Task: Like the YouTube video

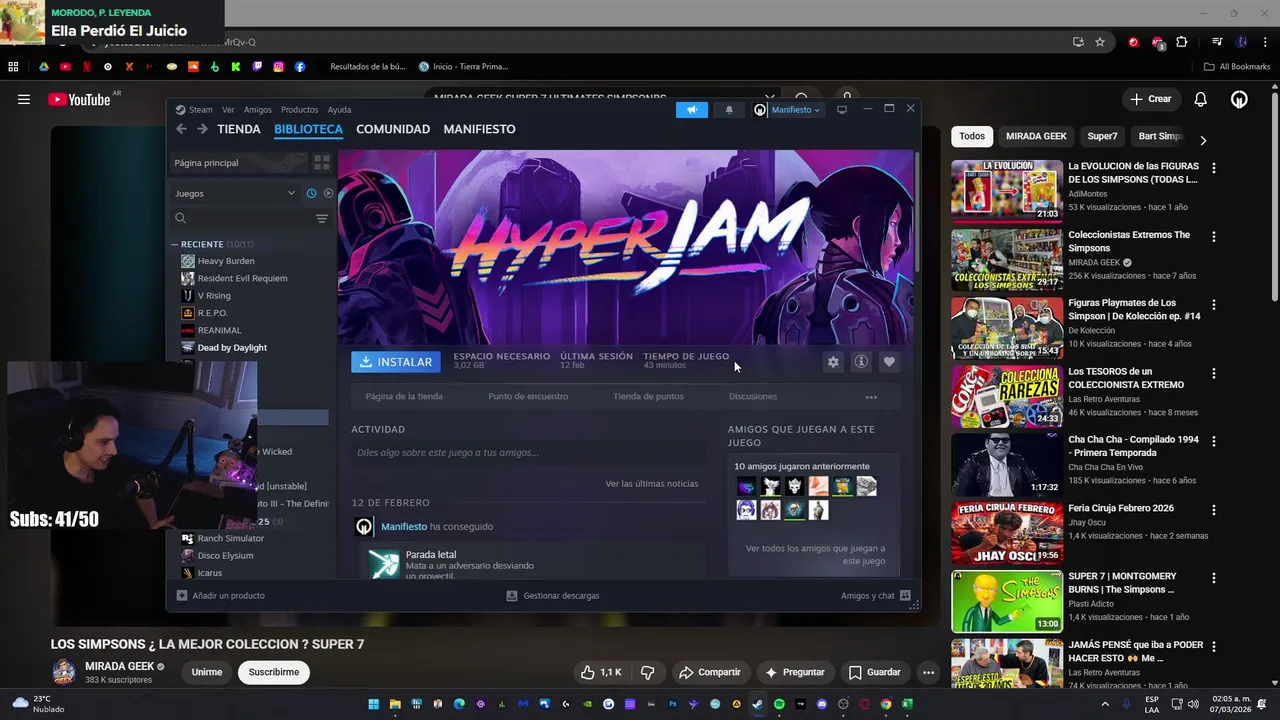Action: 602,673
